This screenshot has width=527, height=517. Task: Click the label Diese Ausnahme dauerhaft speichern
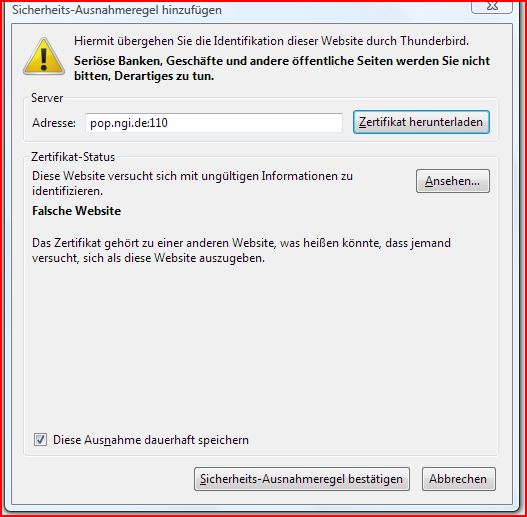151,440
